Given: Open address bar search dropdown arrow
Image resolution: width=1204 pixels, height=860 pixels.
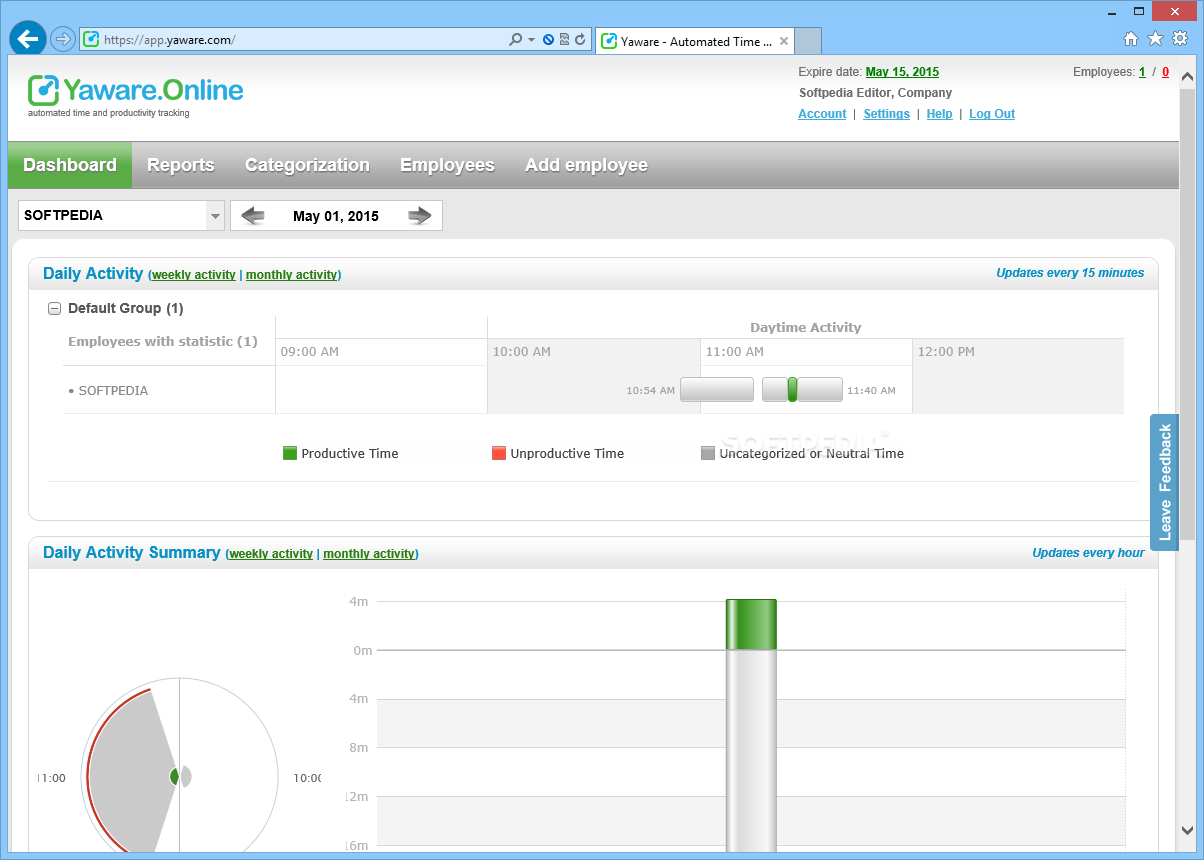Looking at the screenshot, I should tap(531, 40).
